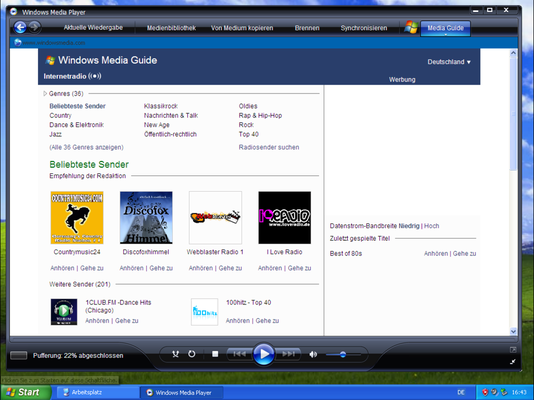
Task: Switch to compact mode icon
Action: (x=513, y=362)
